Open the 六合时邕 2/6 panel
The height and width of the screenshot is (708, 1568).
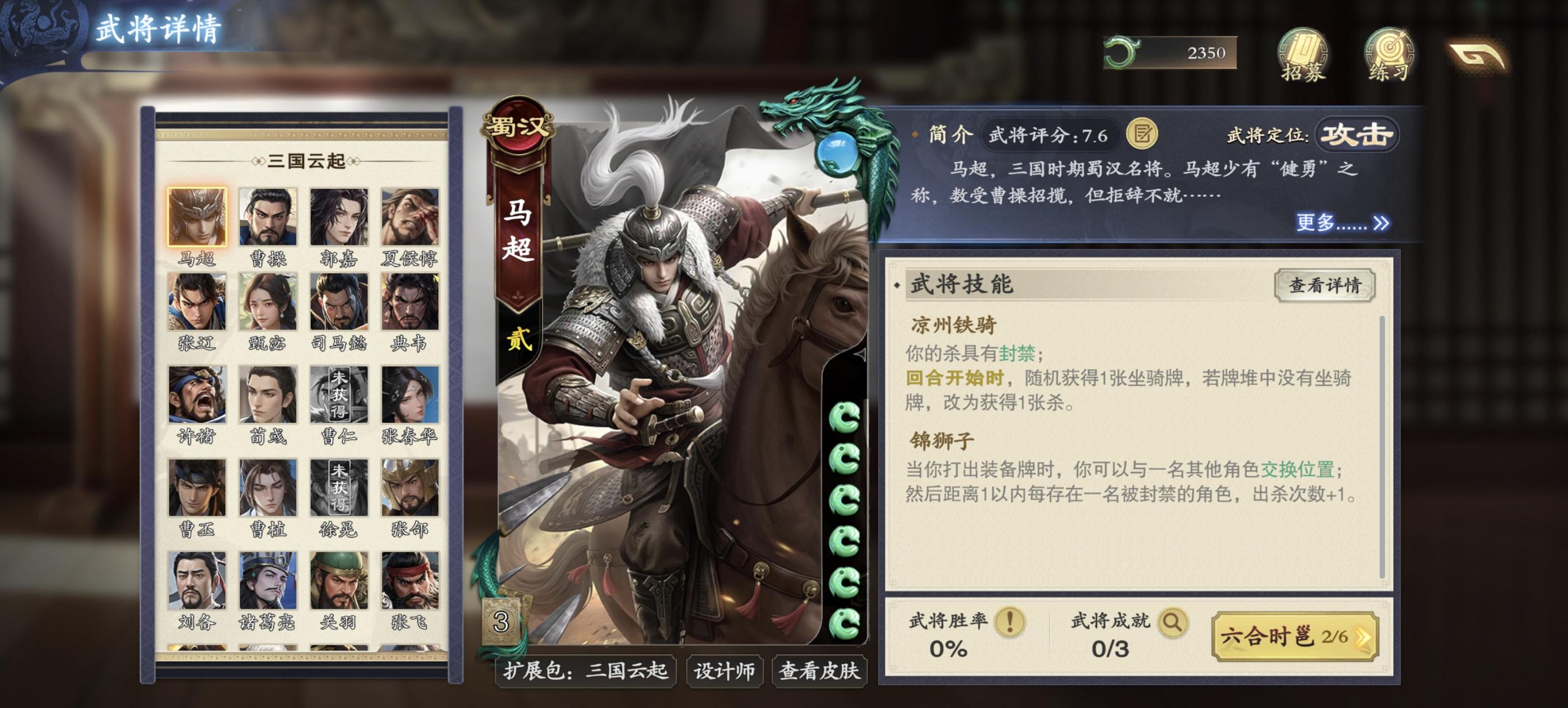coord(1294,636)
